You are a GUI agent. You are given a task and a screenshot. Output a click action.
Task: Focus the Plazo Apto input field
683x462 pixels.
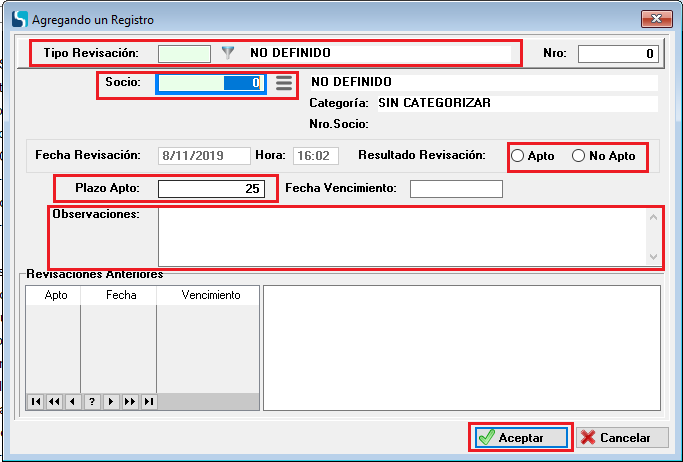coord(212,188)
